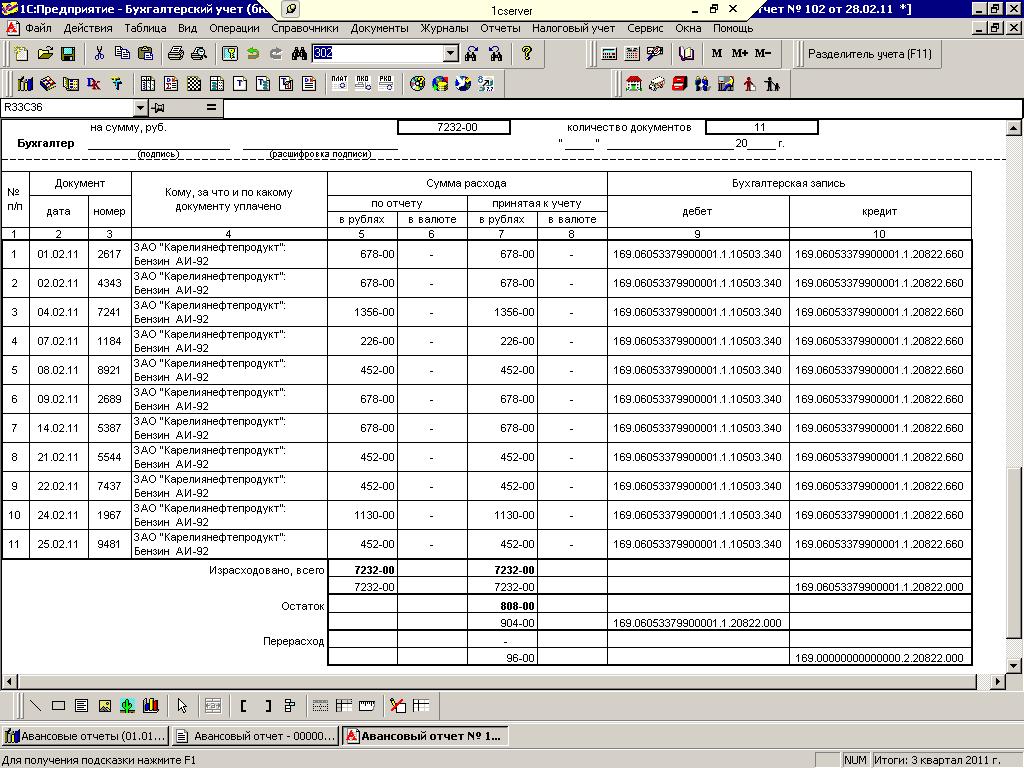Select the draw line tool icon
Image resolution: width=1024 pixels, height=768 pixels.
35,706
